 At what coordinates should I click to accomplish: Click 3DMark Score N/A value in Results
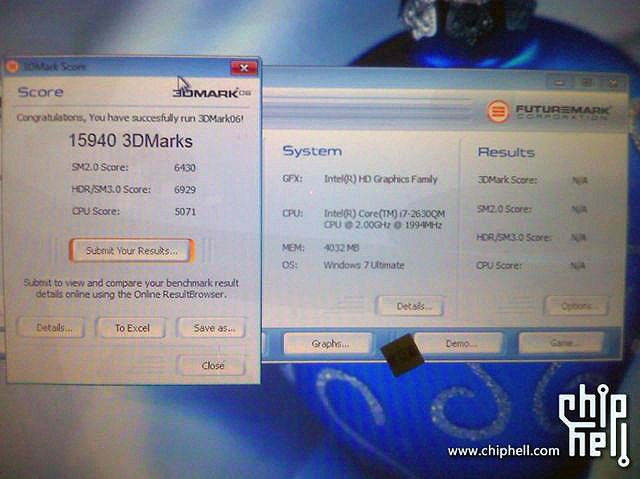(x=580, y=180)
